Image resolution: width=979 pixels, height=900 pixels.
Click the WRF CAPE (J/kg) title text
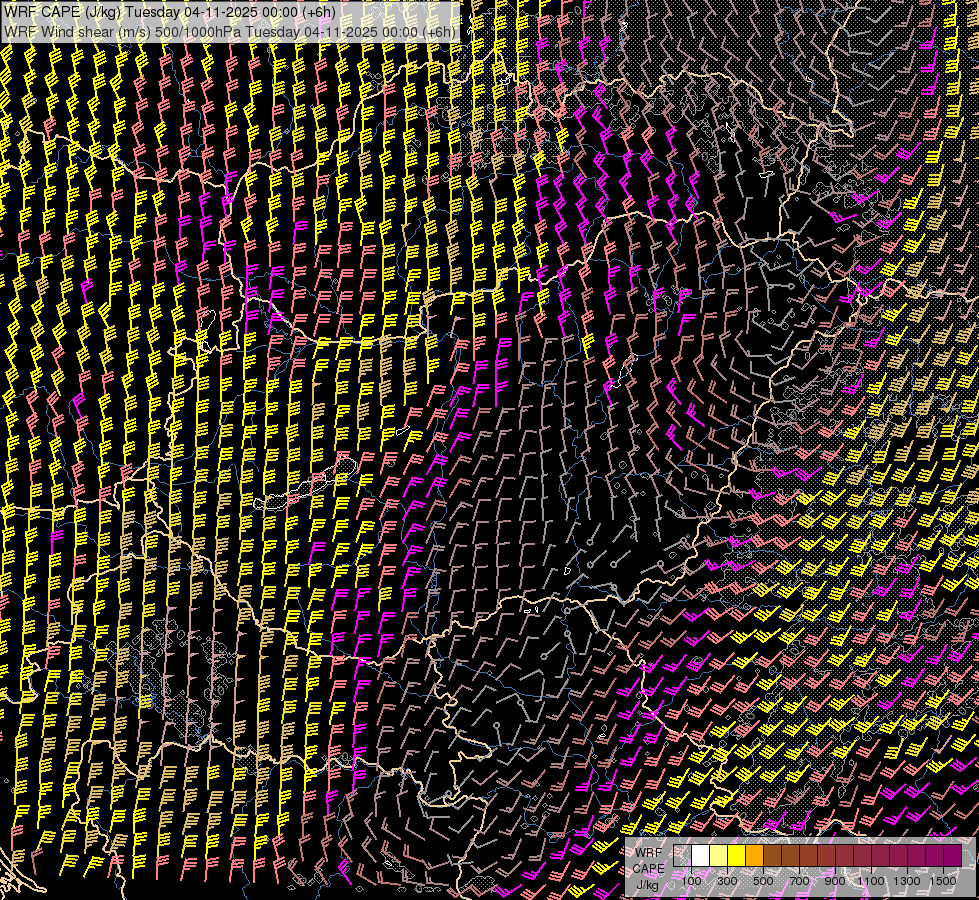click(62, 11)
